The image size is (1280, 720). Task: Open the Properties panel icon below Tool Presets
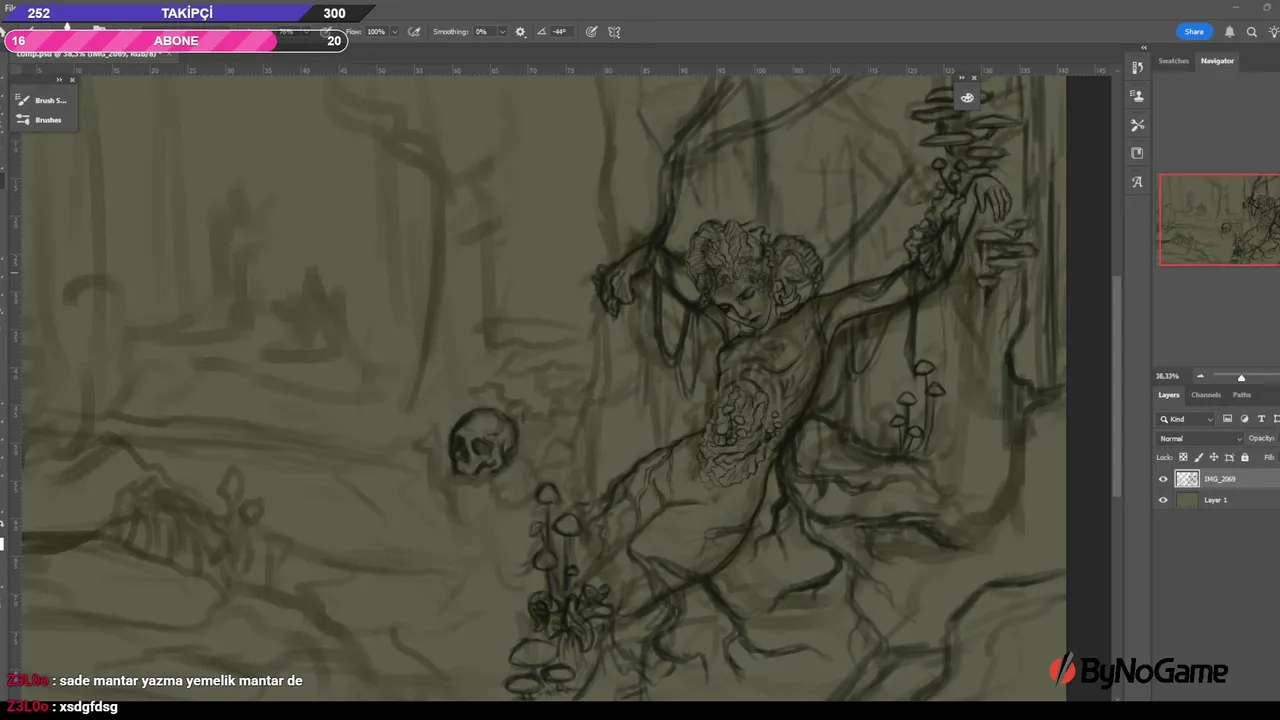(x=1137, y=153)
